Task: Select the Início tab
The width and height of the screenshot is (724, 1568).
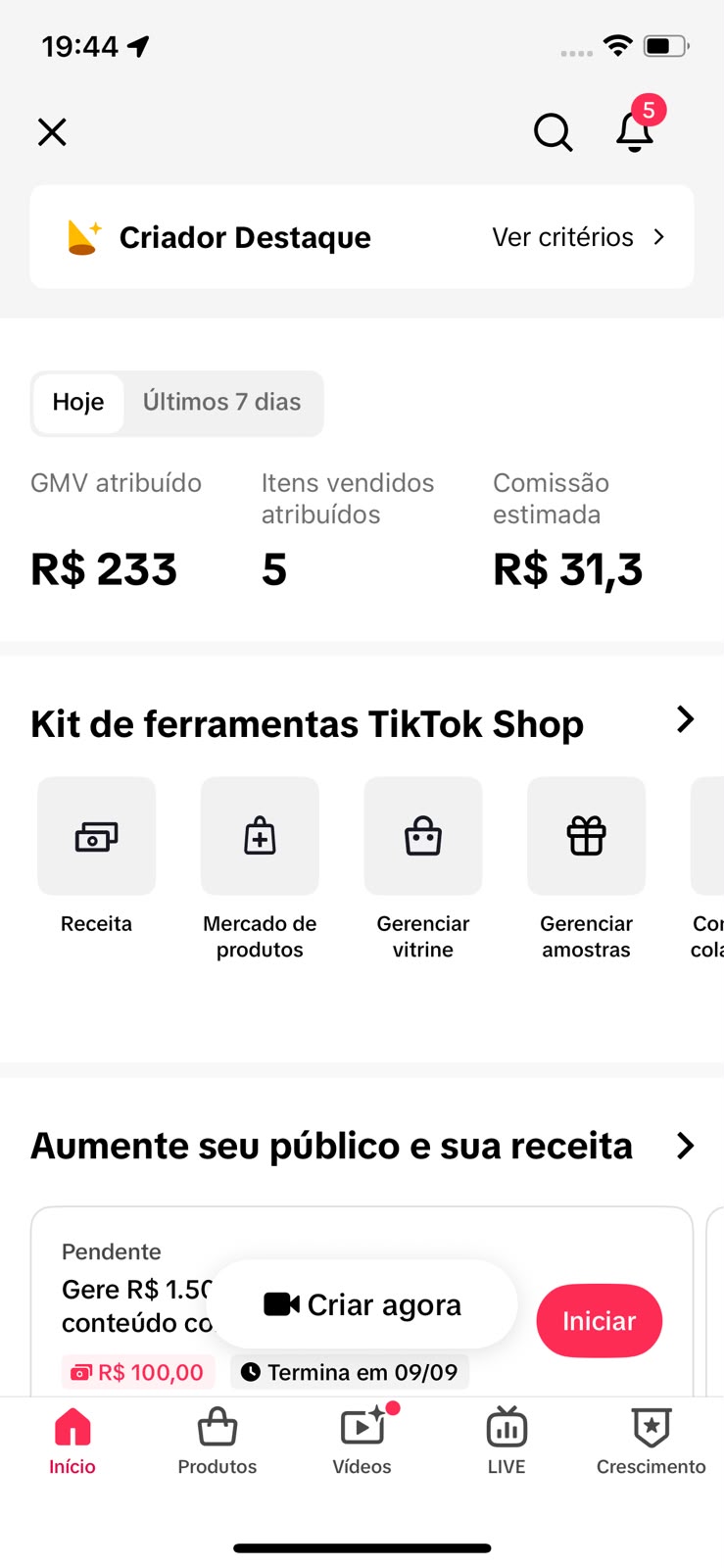Action: coord(72,1441)
